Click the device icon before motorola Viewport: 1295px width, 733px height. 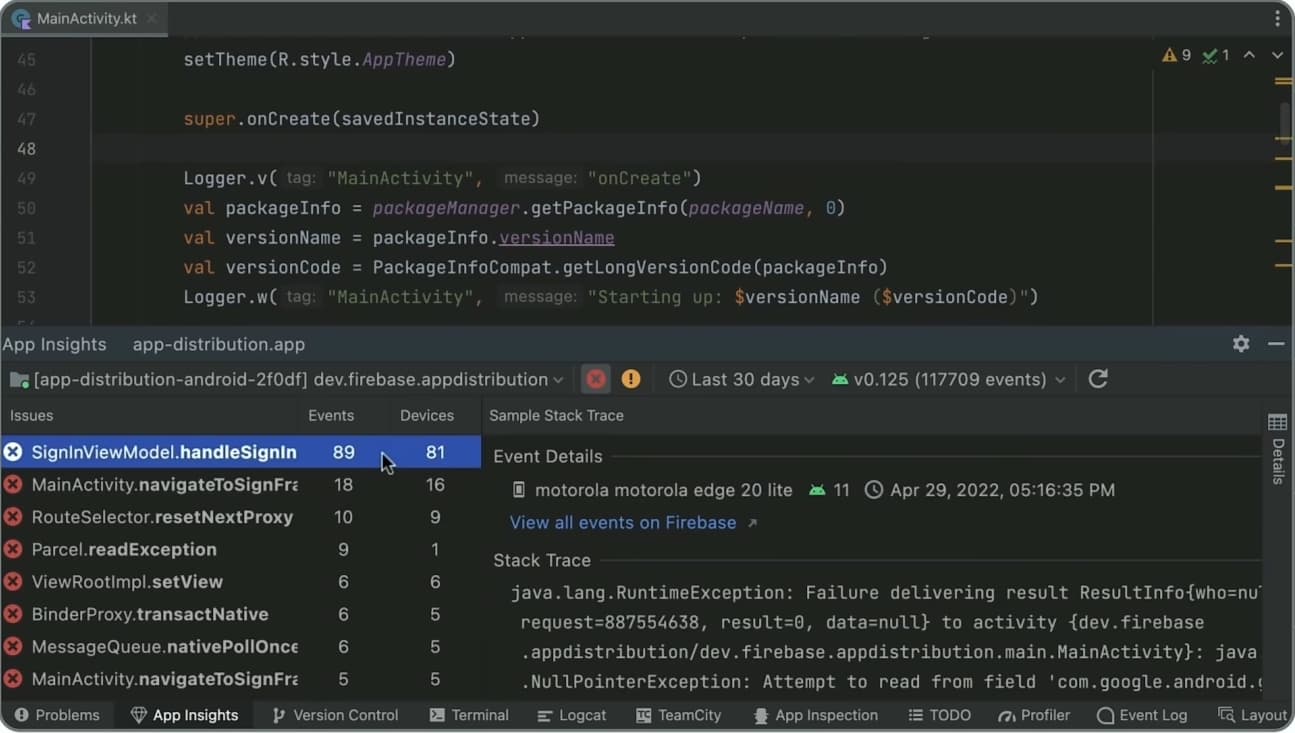(x=518, y=490)
